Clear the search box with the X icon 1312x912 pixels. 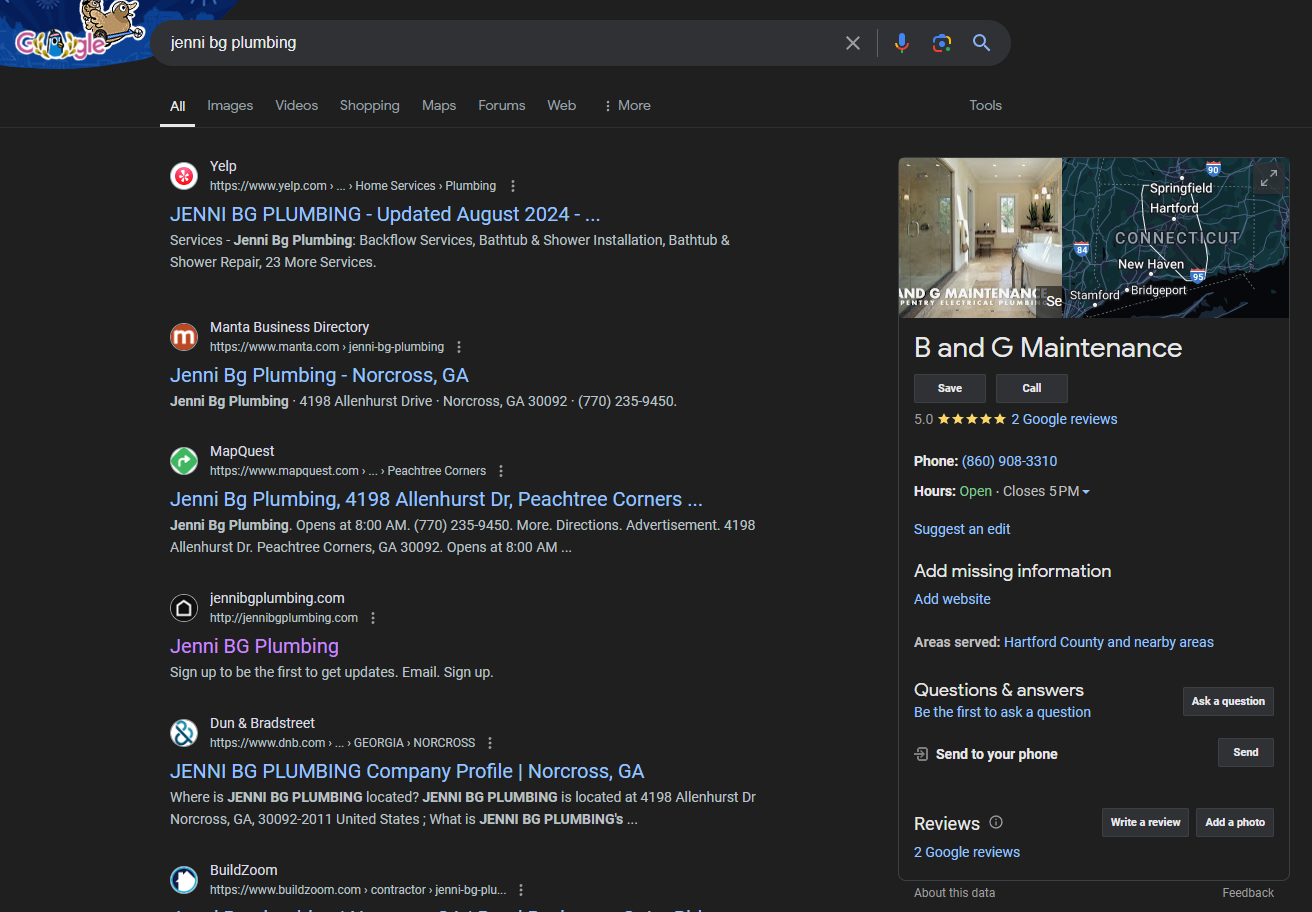[853, 43]
